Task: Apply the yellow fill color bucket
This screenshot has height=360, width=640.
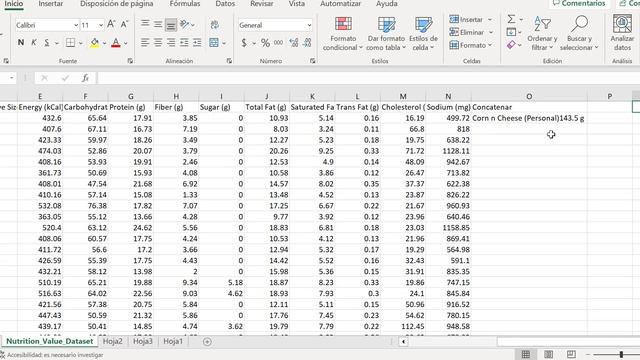Action: click(x=95, y=43)
